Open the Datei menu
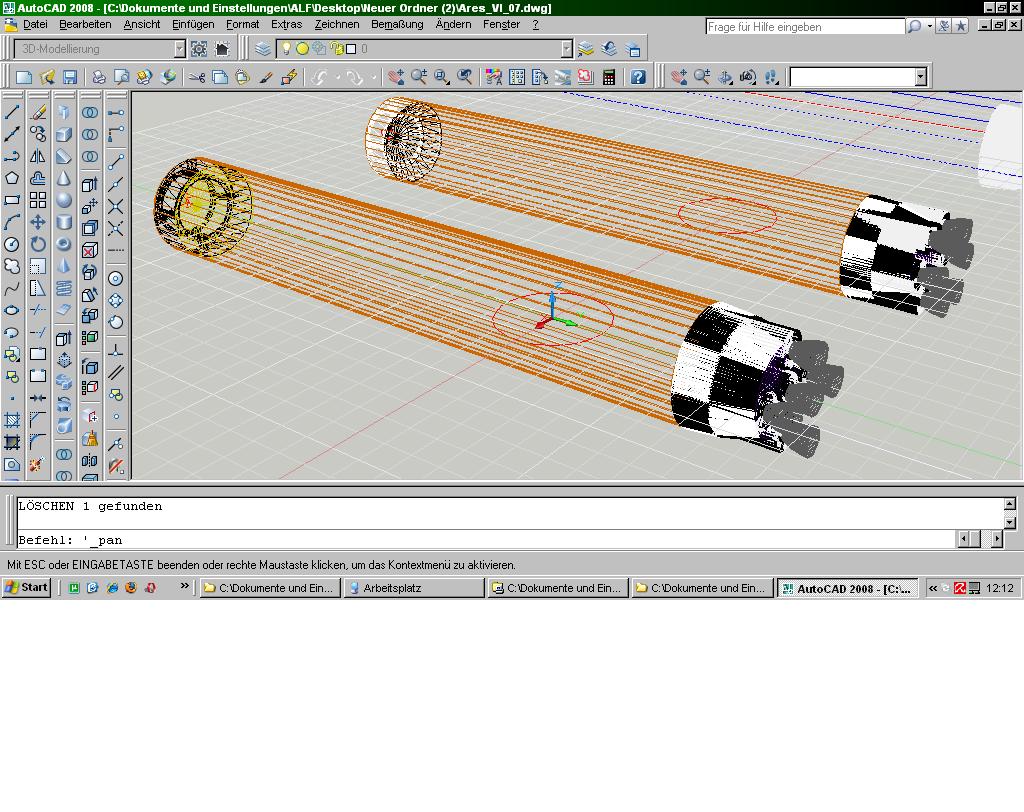This screenshot has width=1024, height=812. pyautogui.click(x=35, y=24)
